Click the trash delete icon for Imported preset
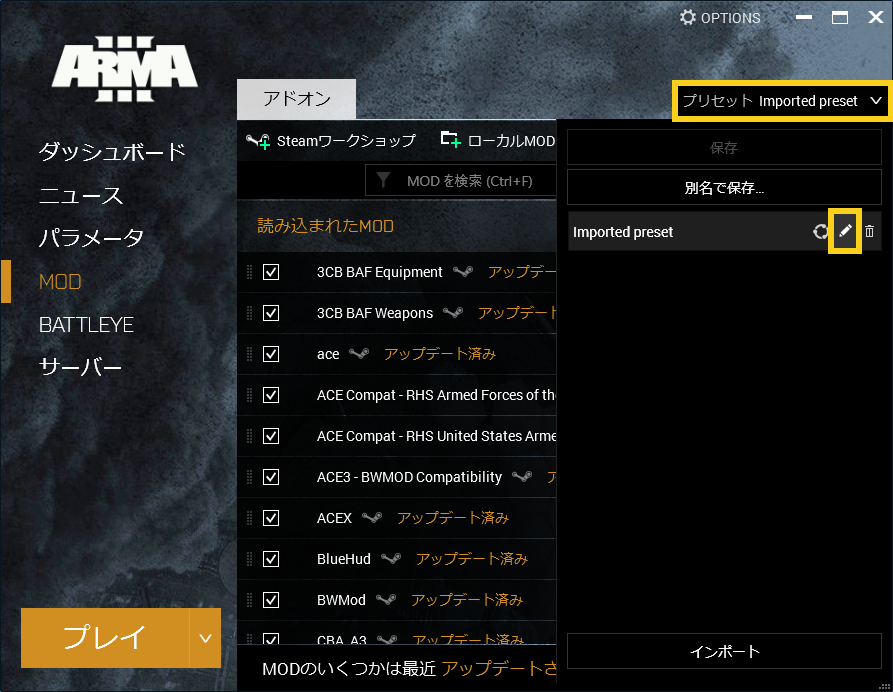This screenshot has height=692, width=893. click(869, 231)
